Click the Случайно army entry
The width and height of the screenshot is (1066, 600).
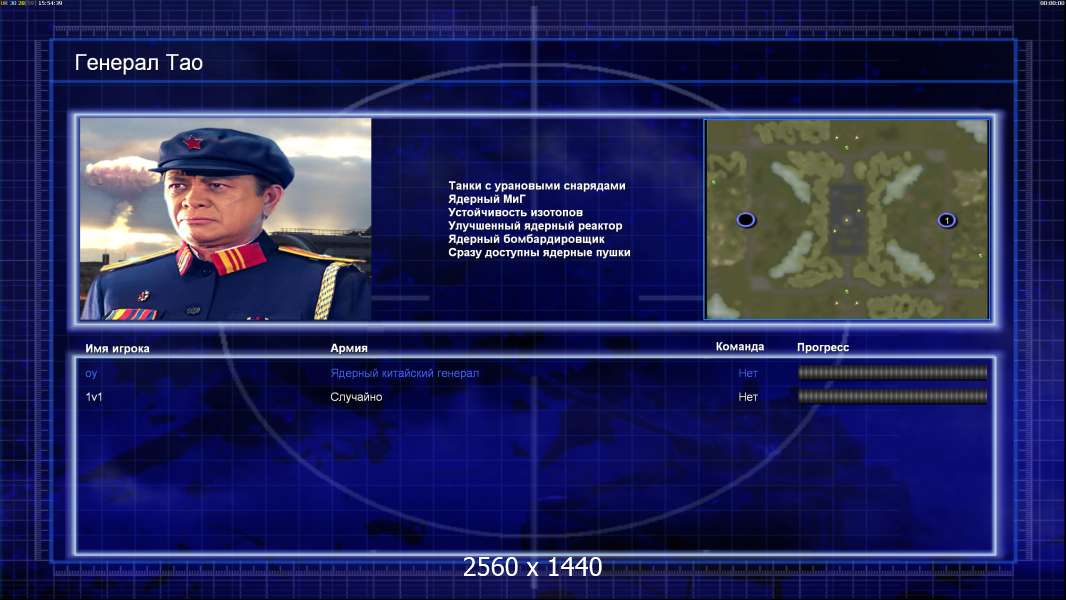click(x=356, y=397)
